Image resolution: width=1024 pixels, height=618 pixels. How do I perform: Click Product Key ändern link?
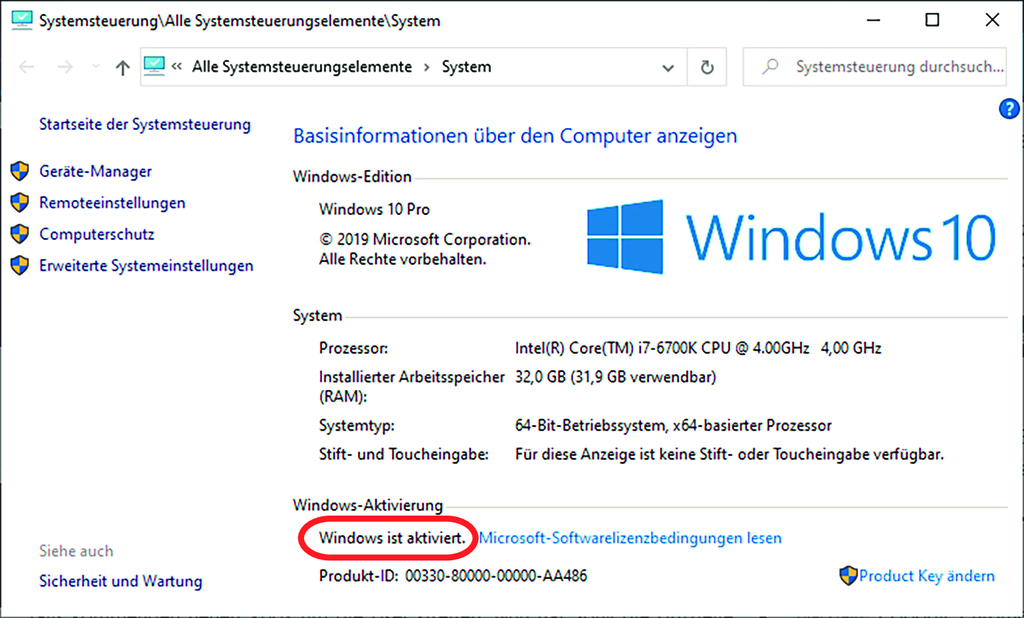[x=927, y=576]
